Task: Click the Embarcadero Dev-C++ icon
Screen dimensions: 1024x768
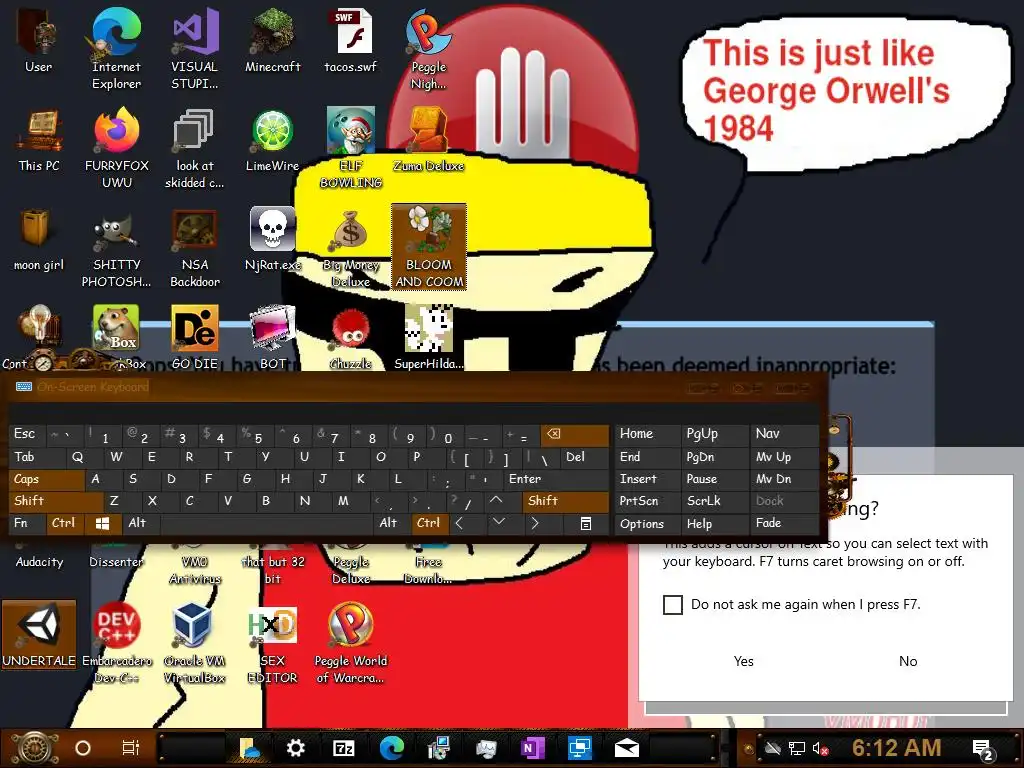Action: point(116,643)
